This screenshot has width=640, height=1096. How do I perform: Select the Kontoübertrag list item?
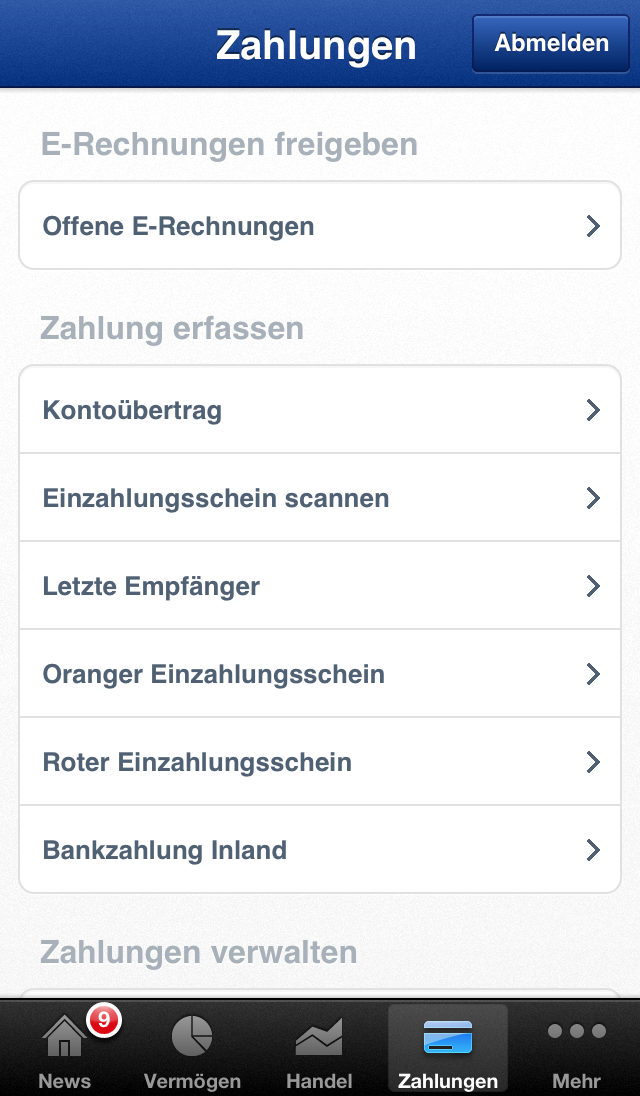click(132, 410)
